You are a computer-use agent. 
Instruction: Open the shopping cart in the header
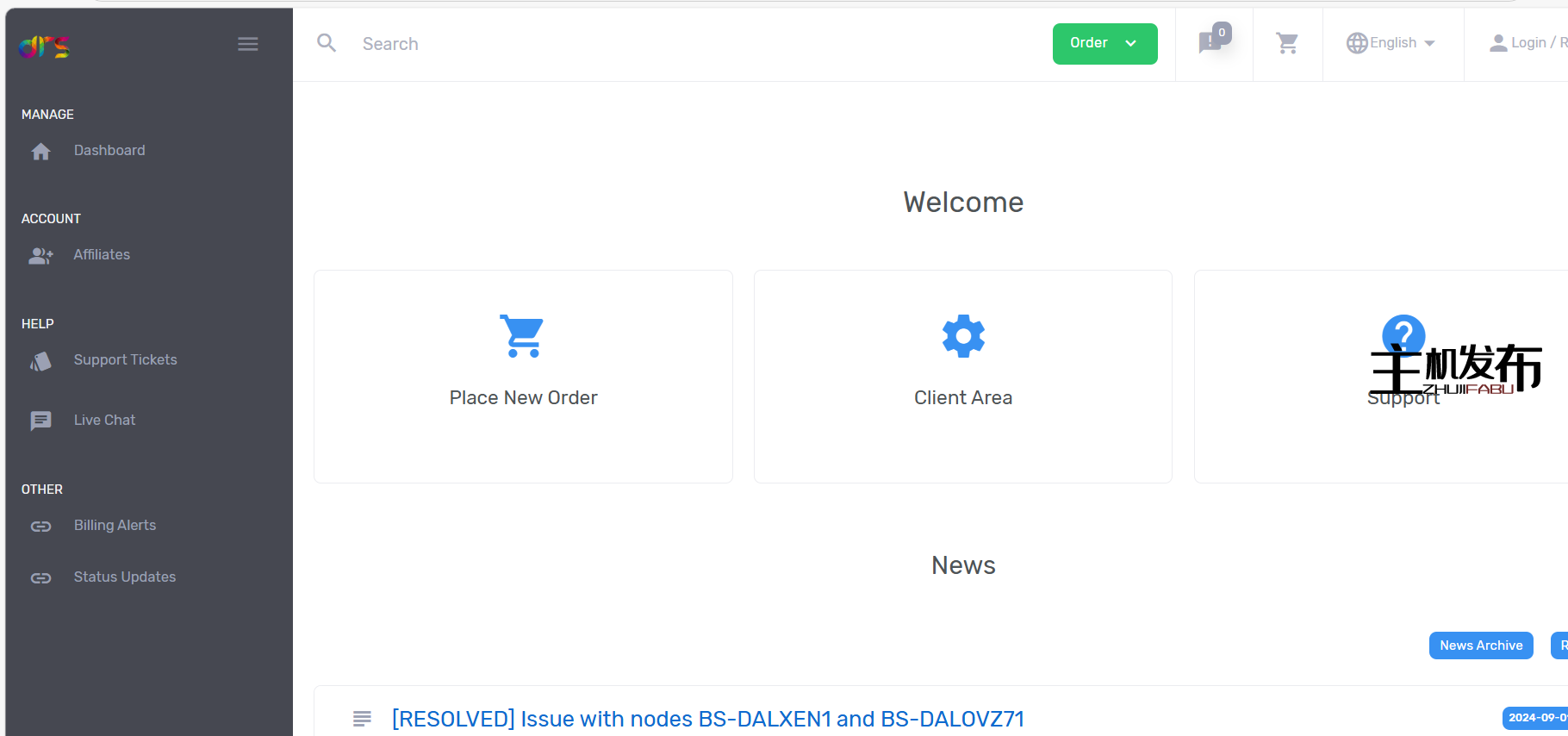(1287, 43)
